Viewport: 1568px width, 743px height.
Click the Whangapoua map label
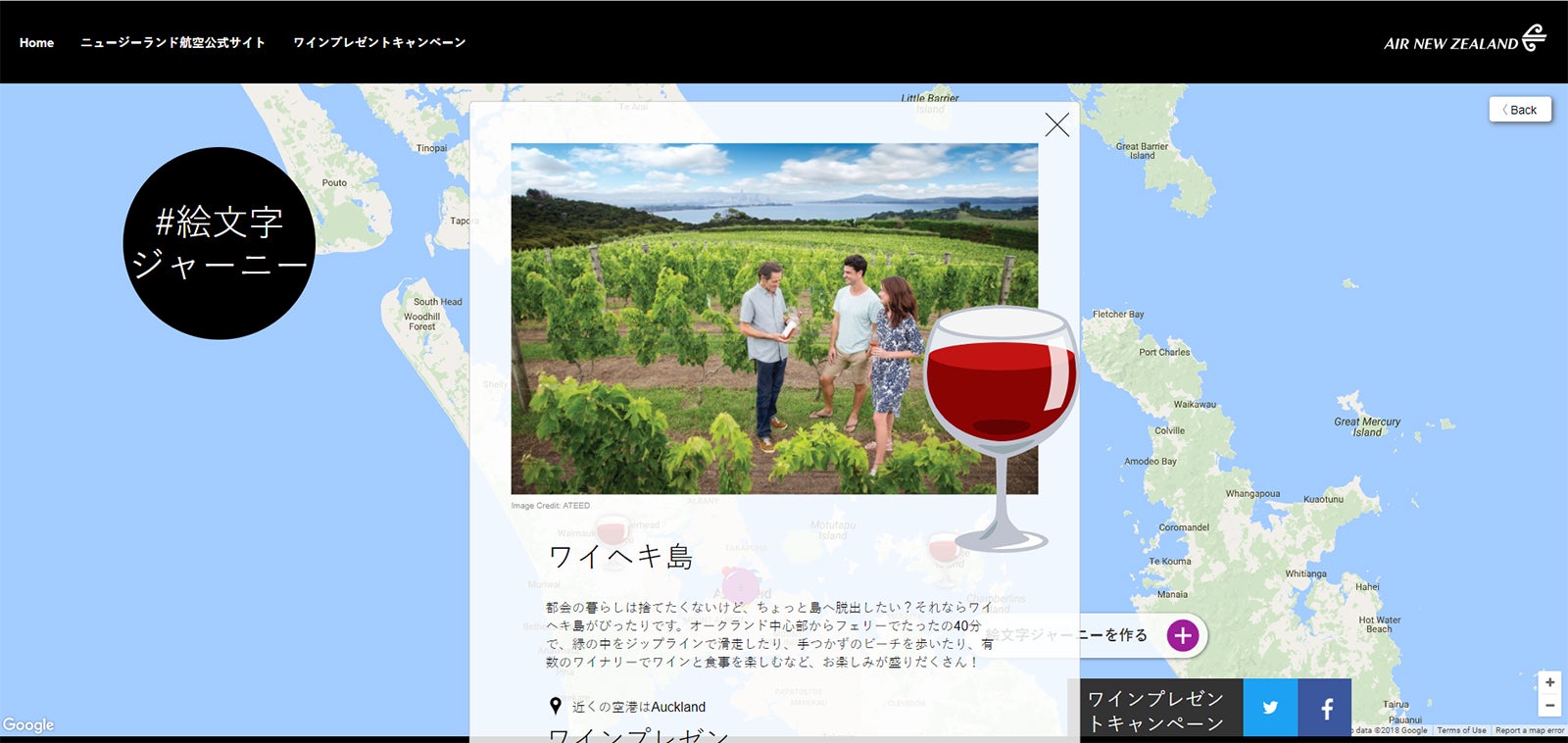tap(1252, 494)
